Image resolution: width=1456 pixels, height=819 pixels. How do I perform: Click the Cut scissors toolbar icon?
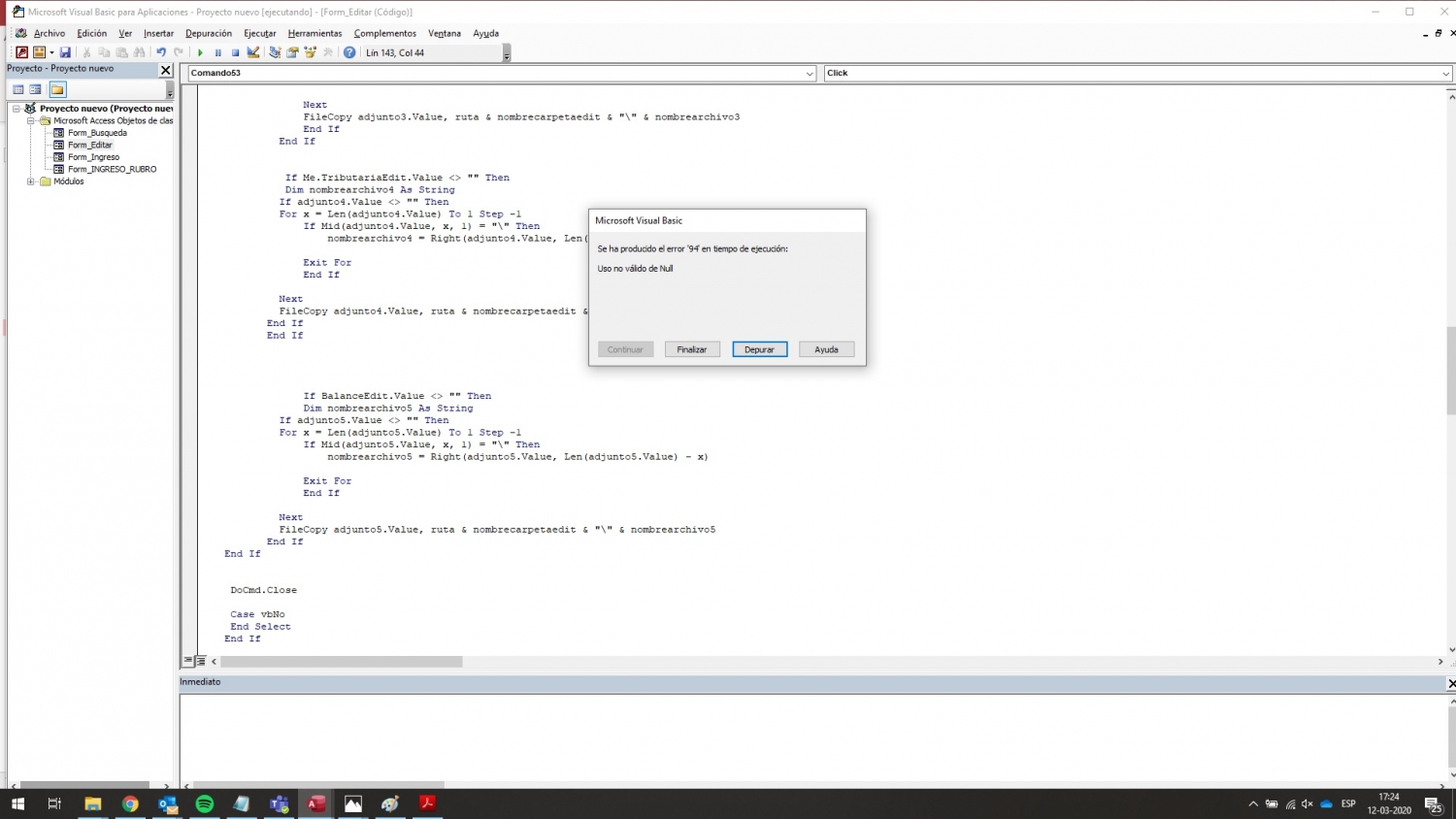[x=86, y=52]
